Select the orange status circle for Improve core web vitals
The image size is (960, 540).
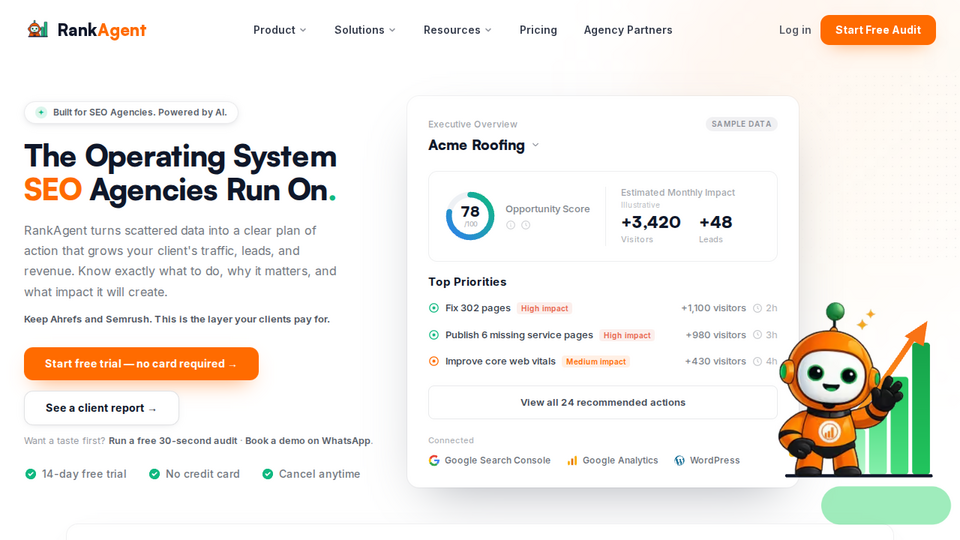[x=433, y=361]
